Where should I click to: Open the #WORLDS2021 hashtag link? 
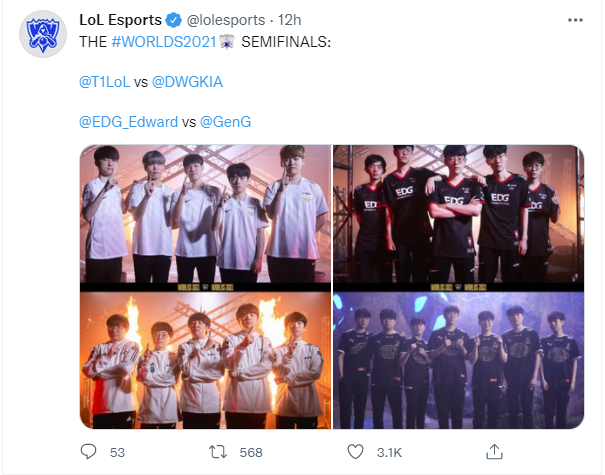click(x=164, y=42)
